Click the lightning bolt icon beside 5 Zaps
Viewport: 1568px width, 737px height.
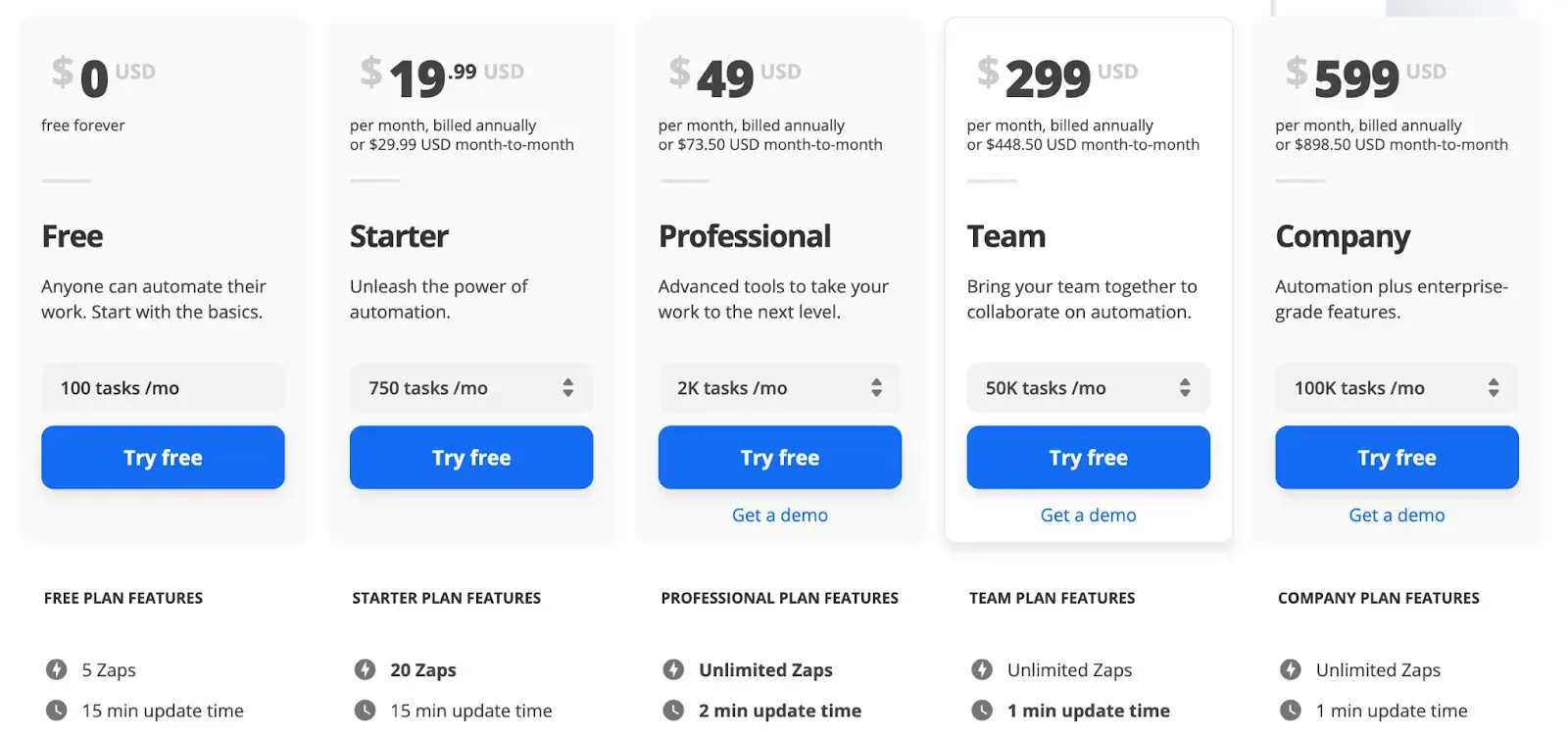57,669
